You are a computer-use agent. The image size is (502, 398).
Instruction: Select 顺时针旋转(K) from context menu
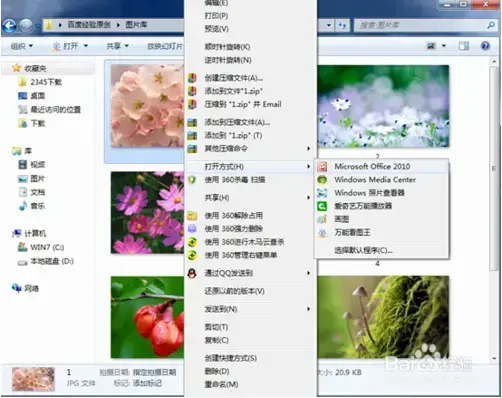[227, 47]
